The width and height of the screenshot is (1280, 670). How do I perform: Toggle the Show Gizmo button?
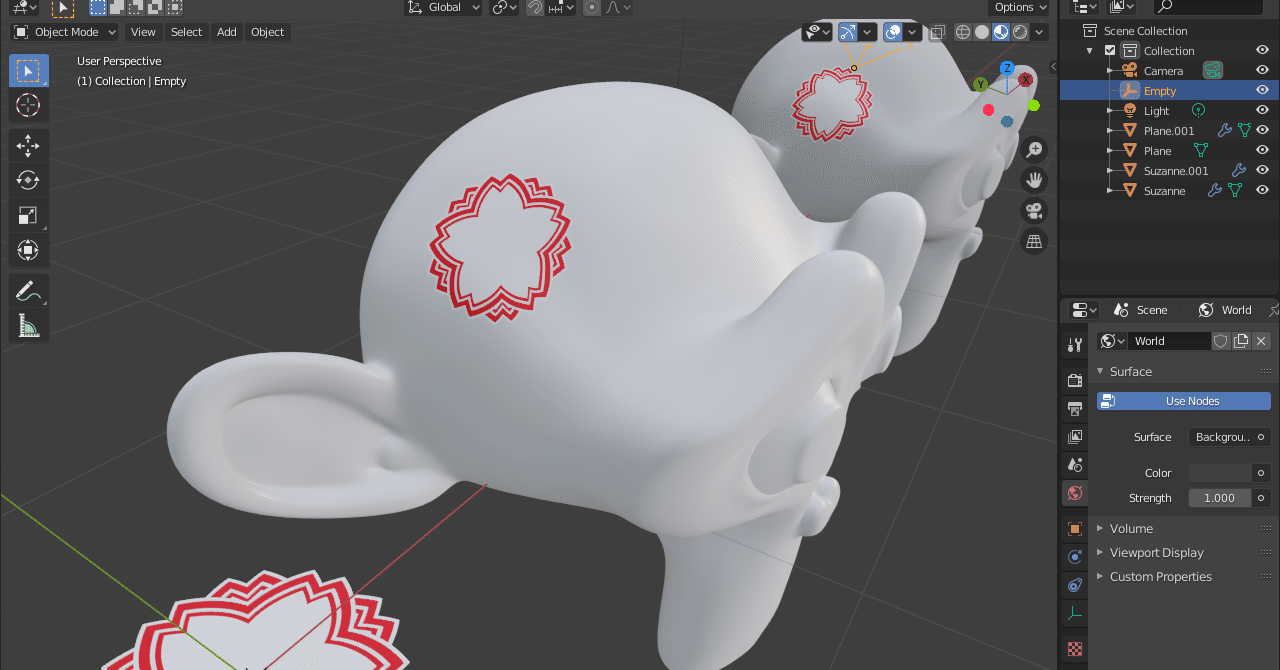pos(848,32)
